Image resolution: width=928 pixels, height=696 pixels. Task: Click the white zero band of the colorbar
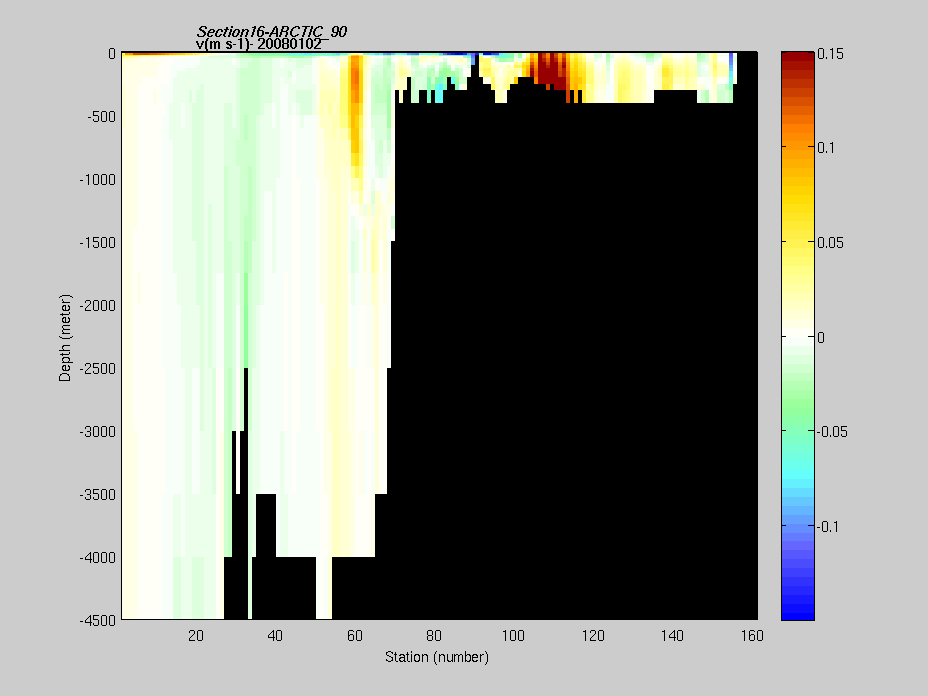798,337
